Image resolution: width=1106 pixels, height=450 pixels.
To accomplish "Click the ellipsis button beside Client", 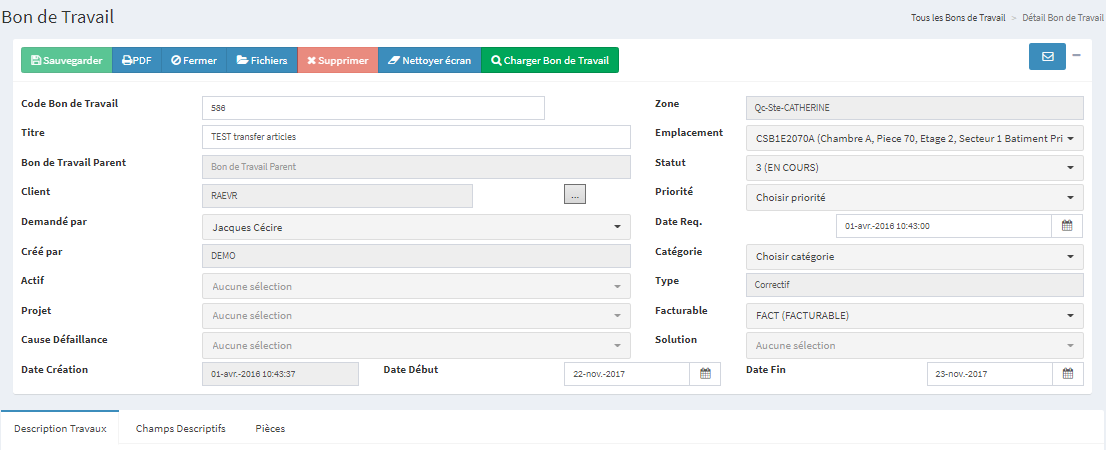I will [x=575, y=194].
